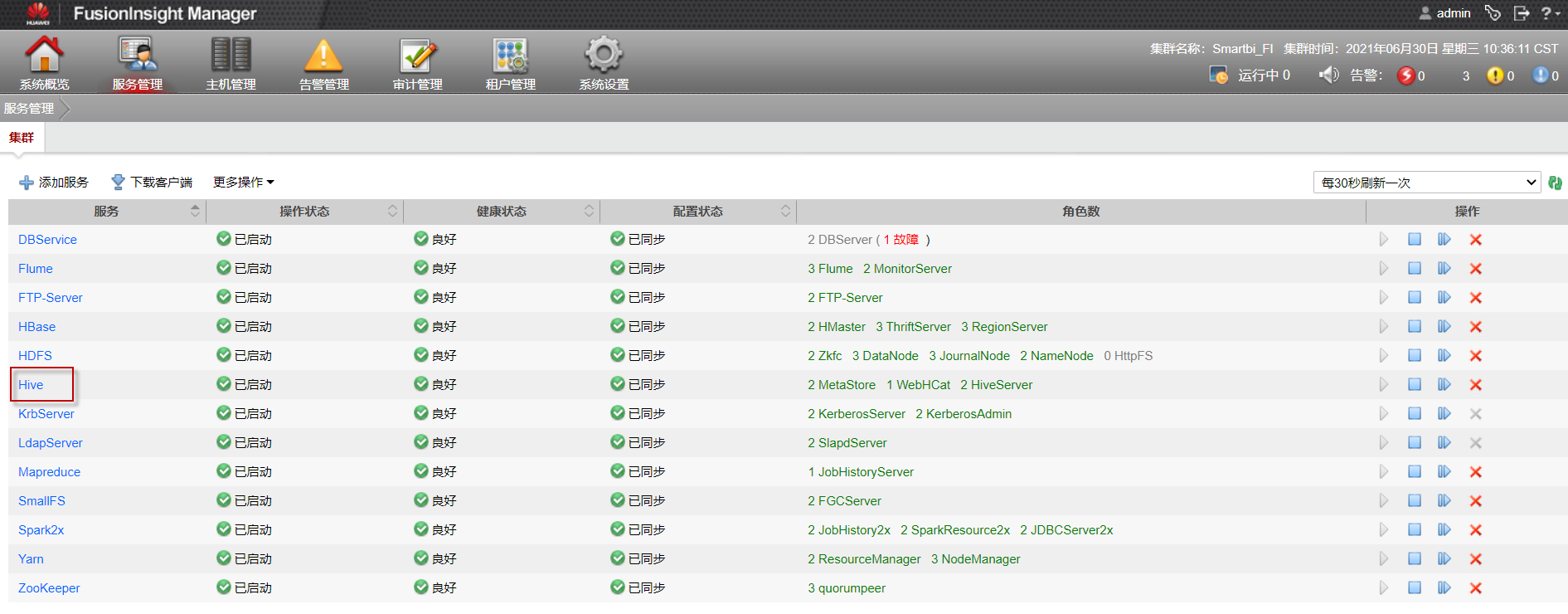Viewport: 1568px width, 614px height.
Task: Stop the DBService service
Action: 1415,240
